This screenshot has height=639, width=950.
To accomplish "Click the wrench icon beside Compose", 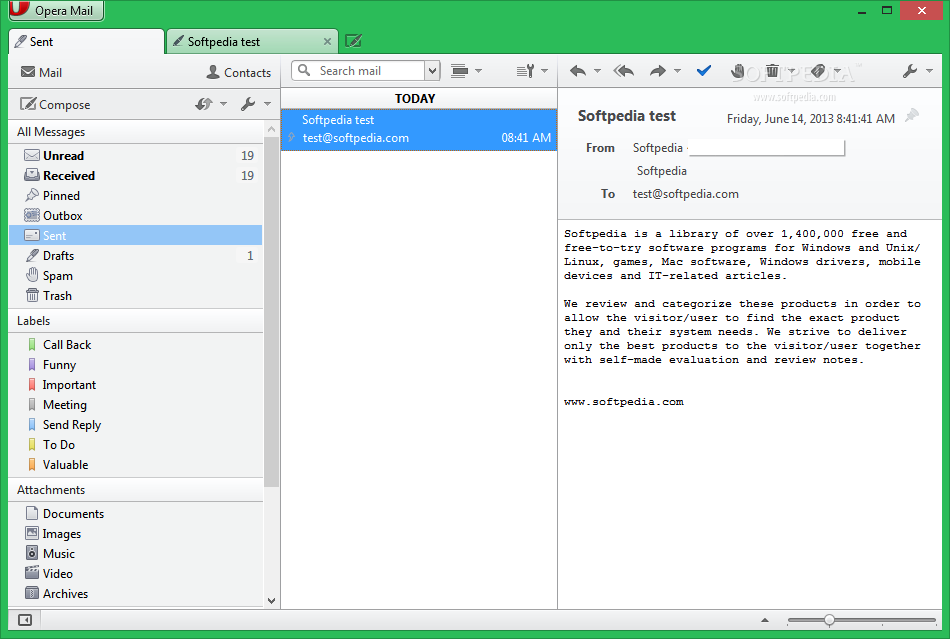I will click(248, 104).
